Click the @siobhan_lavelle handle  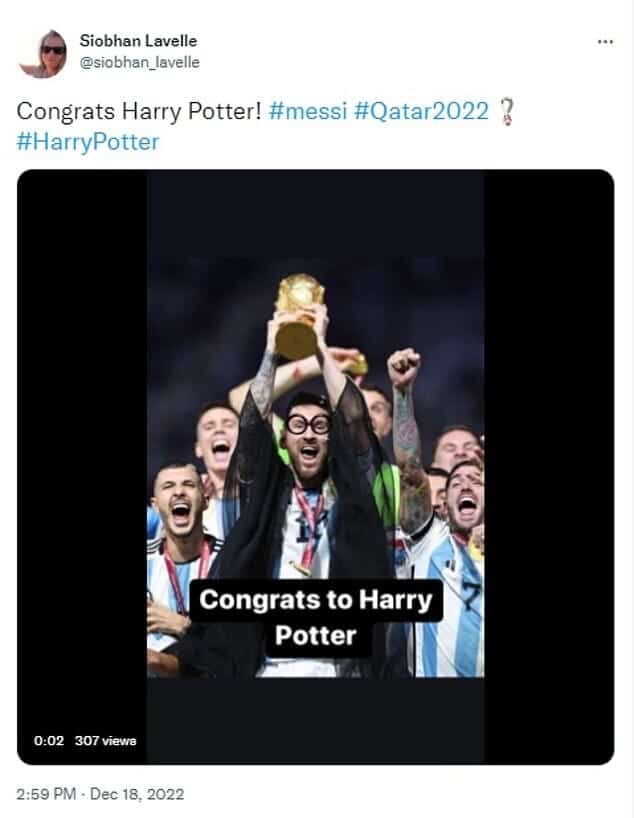point(139,62)
